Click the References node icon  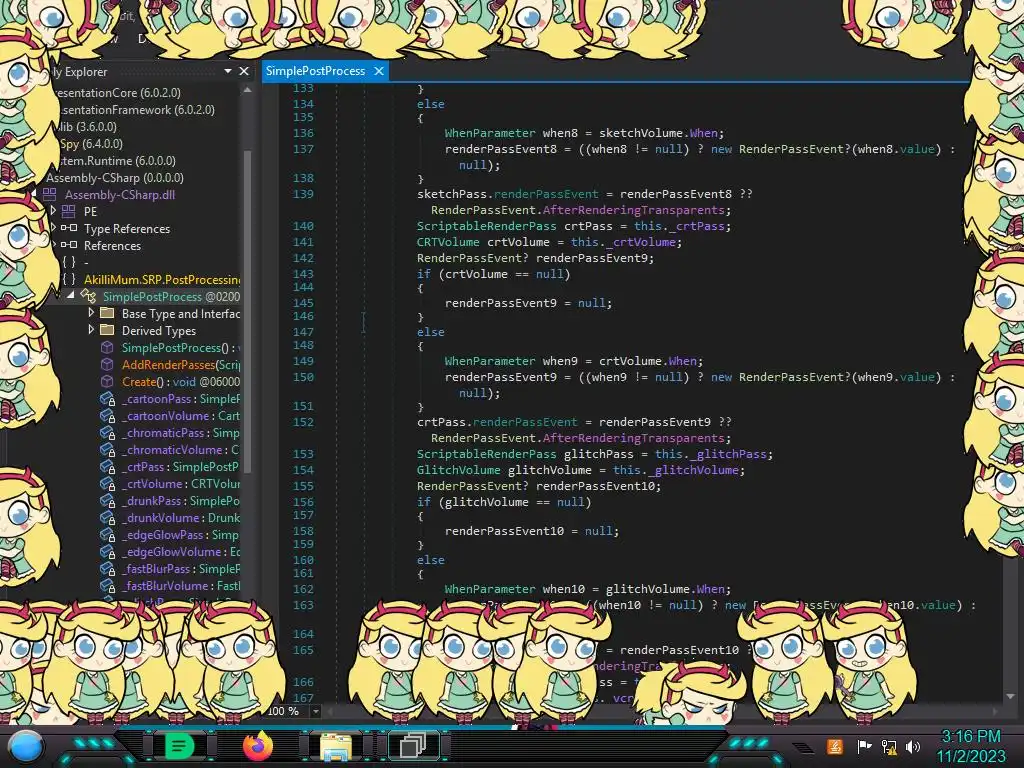(69, 246)
